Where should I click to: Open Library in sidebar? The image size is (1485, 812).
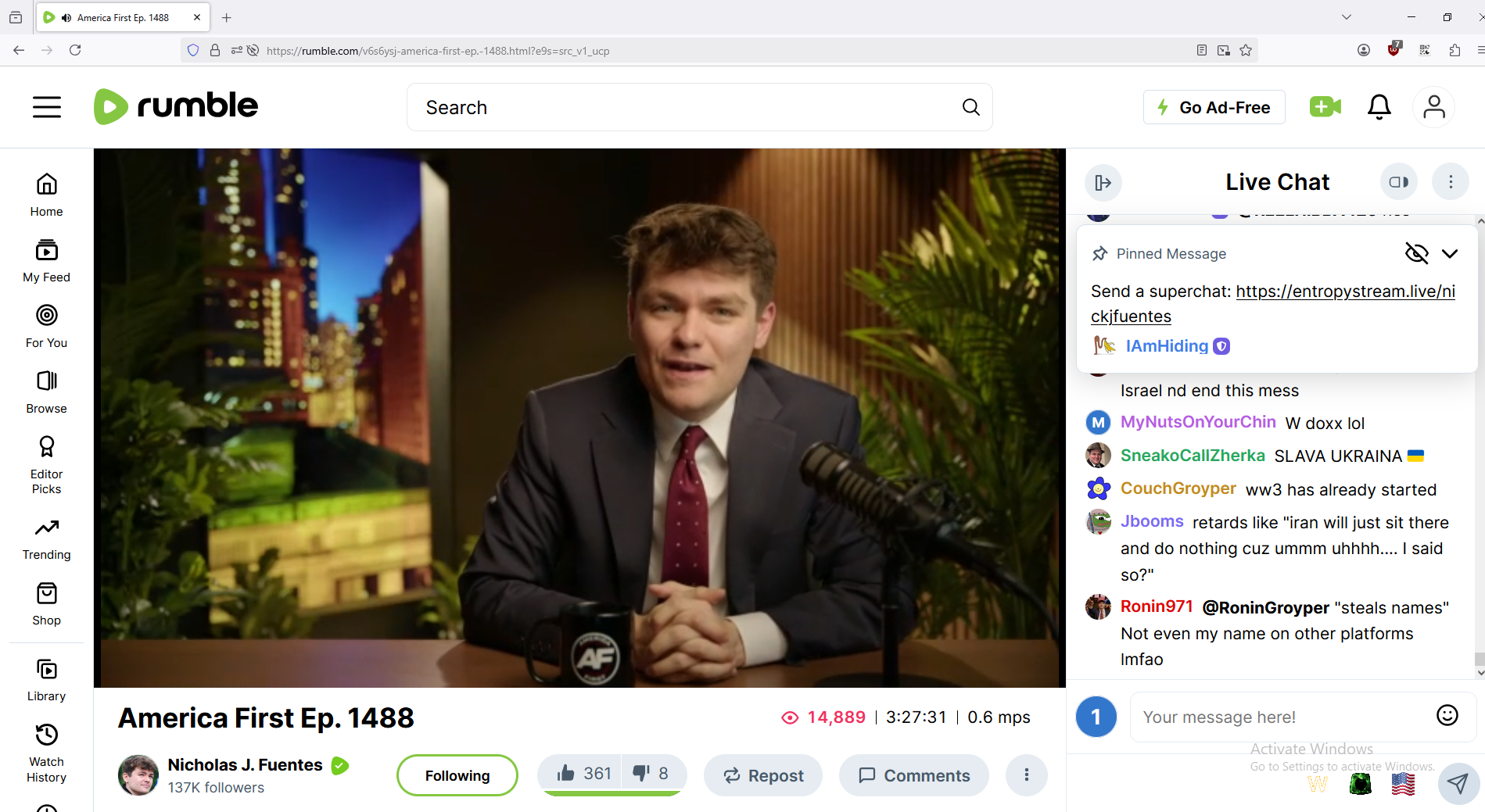pyautogui.click(x=47, y=680)
